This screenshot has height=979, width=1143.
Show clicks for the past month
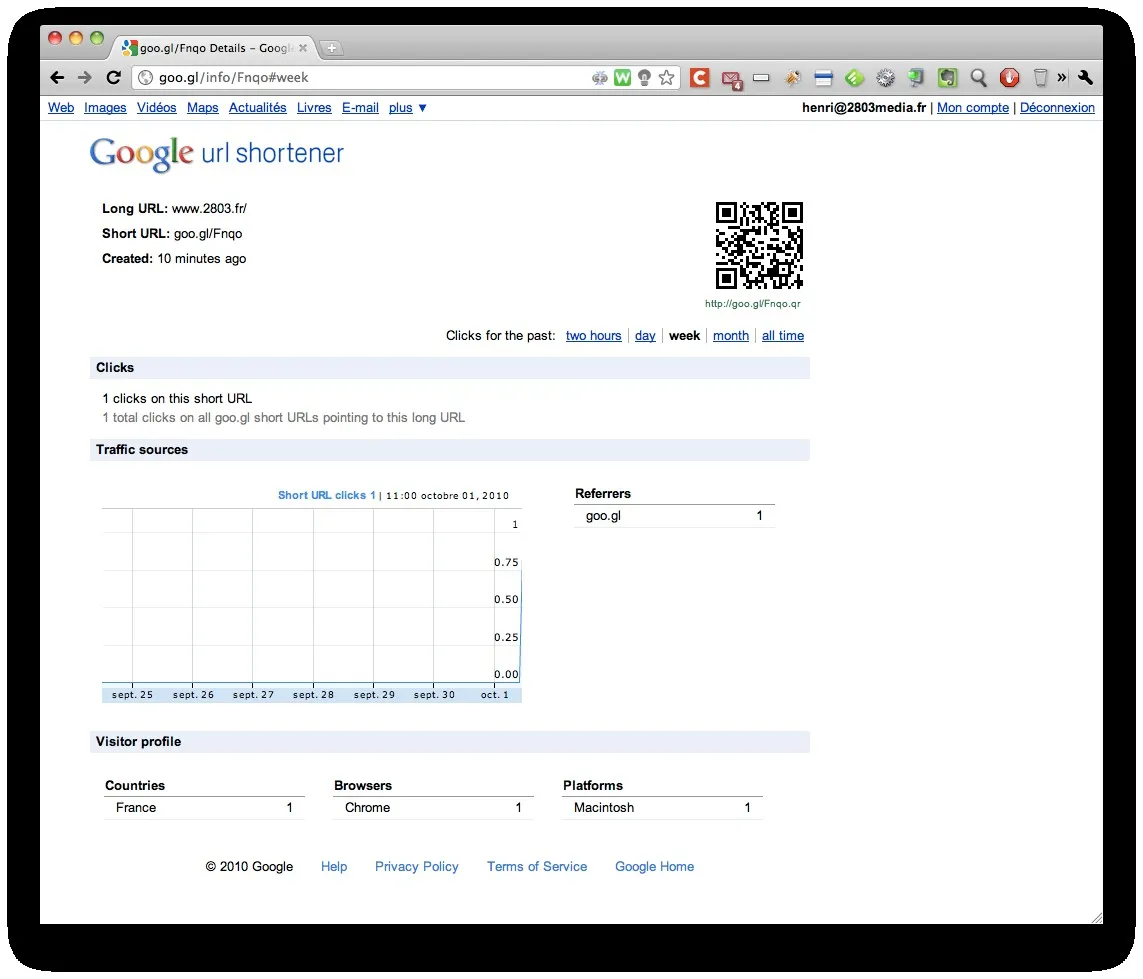point(730,335)
